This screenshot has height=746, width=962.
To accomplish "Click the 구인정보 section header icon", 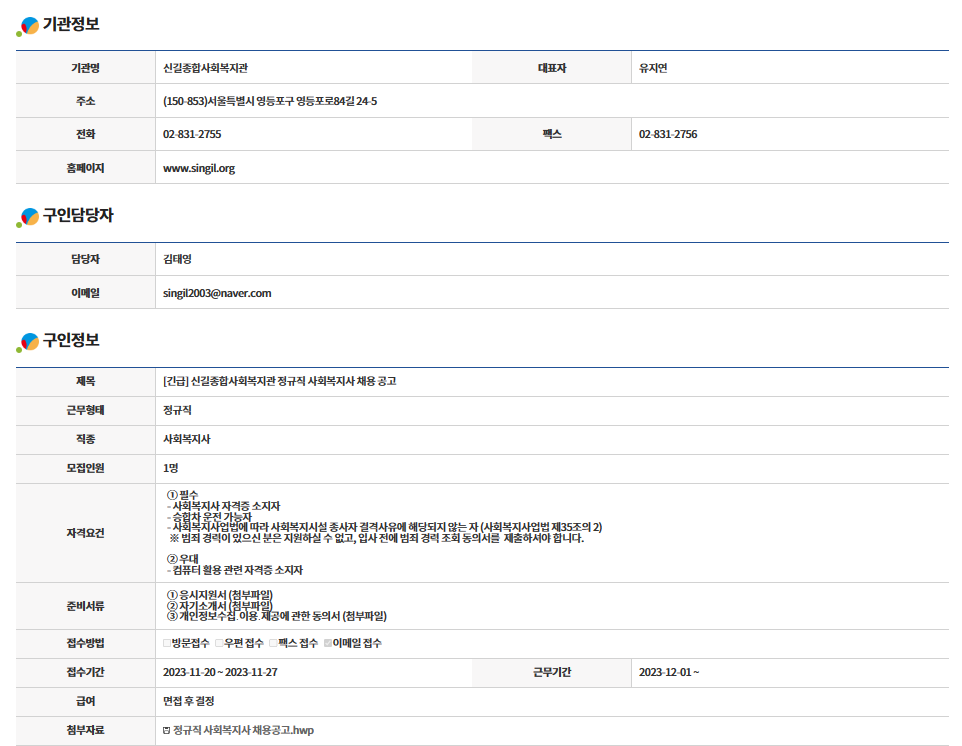I will click(x=28, y=342).
